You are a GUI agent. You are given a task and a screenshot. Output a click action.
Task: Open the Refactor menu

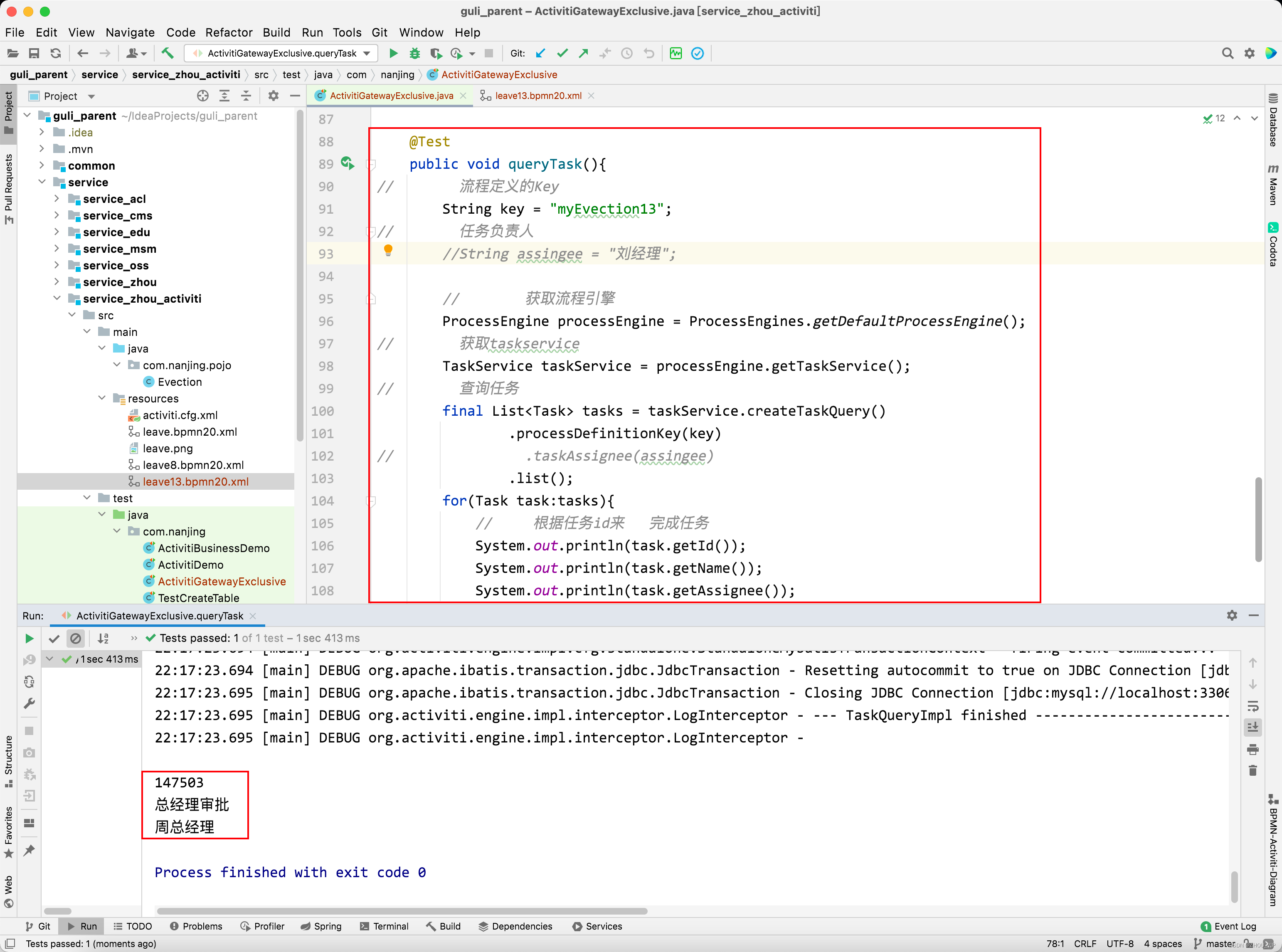coord(229,32)
